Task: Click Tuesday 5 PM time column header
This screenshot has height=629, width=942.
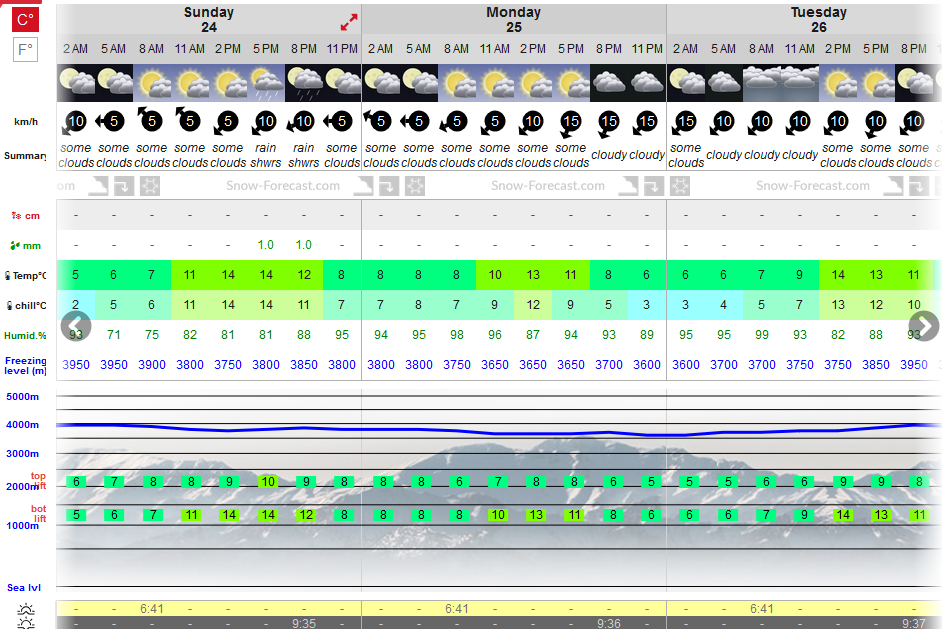Action: click(876, 49)
